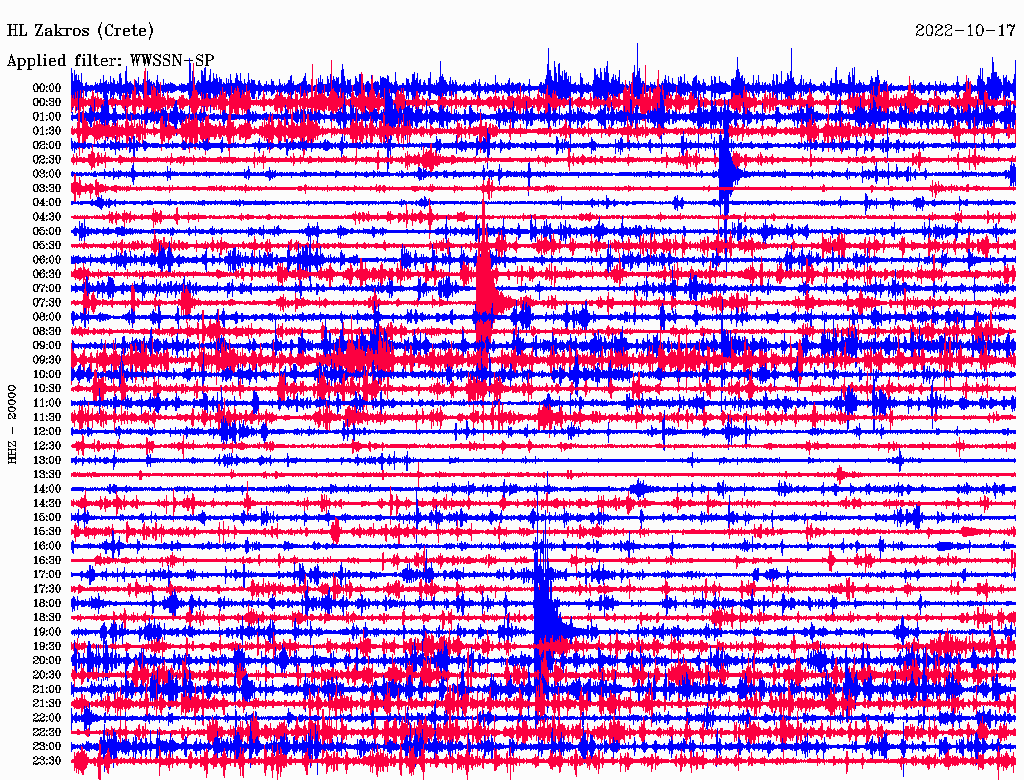Select the 01:30 time label

tap(47, 131)
